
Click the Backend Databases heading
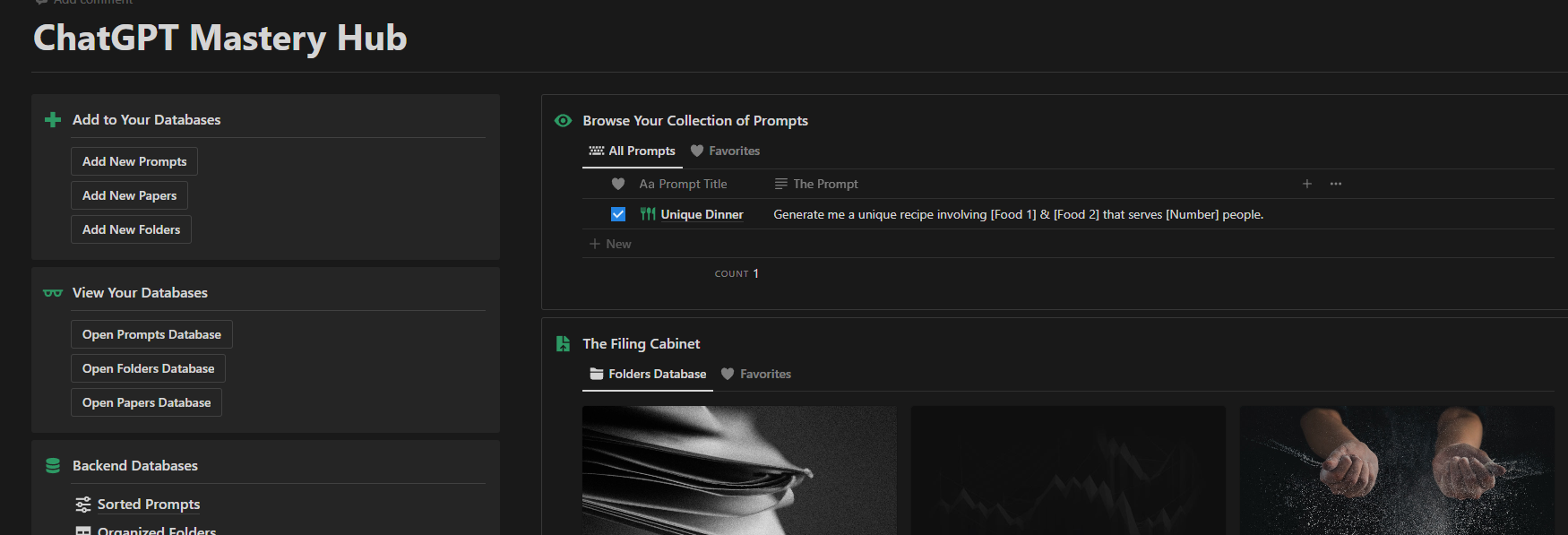pos(135,466)
